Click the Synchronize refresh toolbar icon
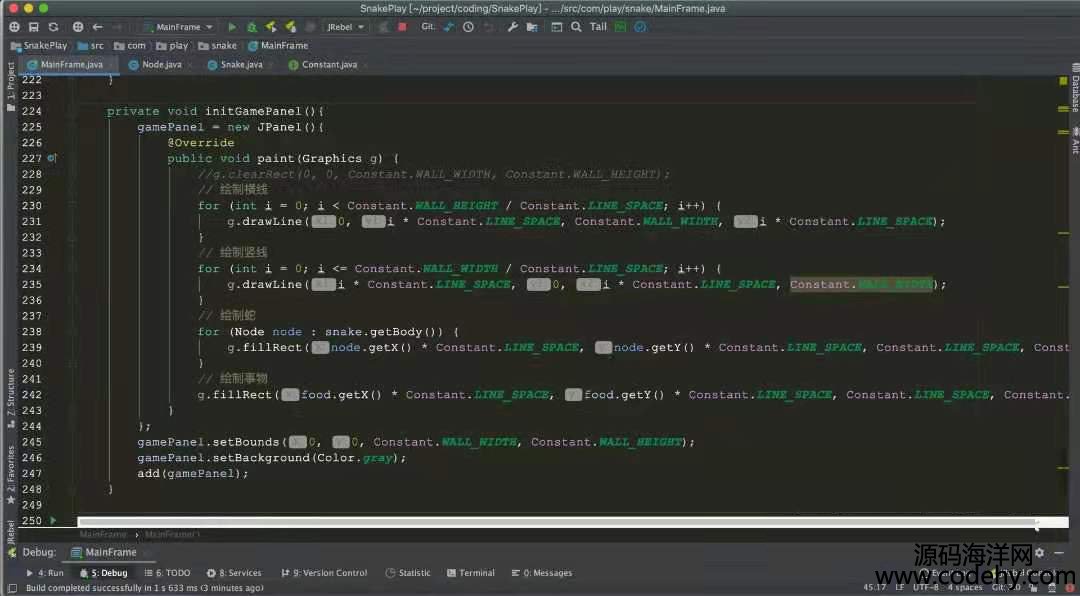1080x596 pixels. coord(53,27)
